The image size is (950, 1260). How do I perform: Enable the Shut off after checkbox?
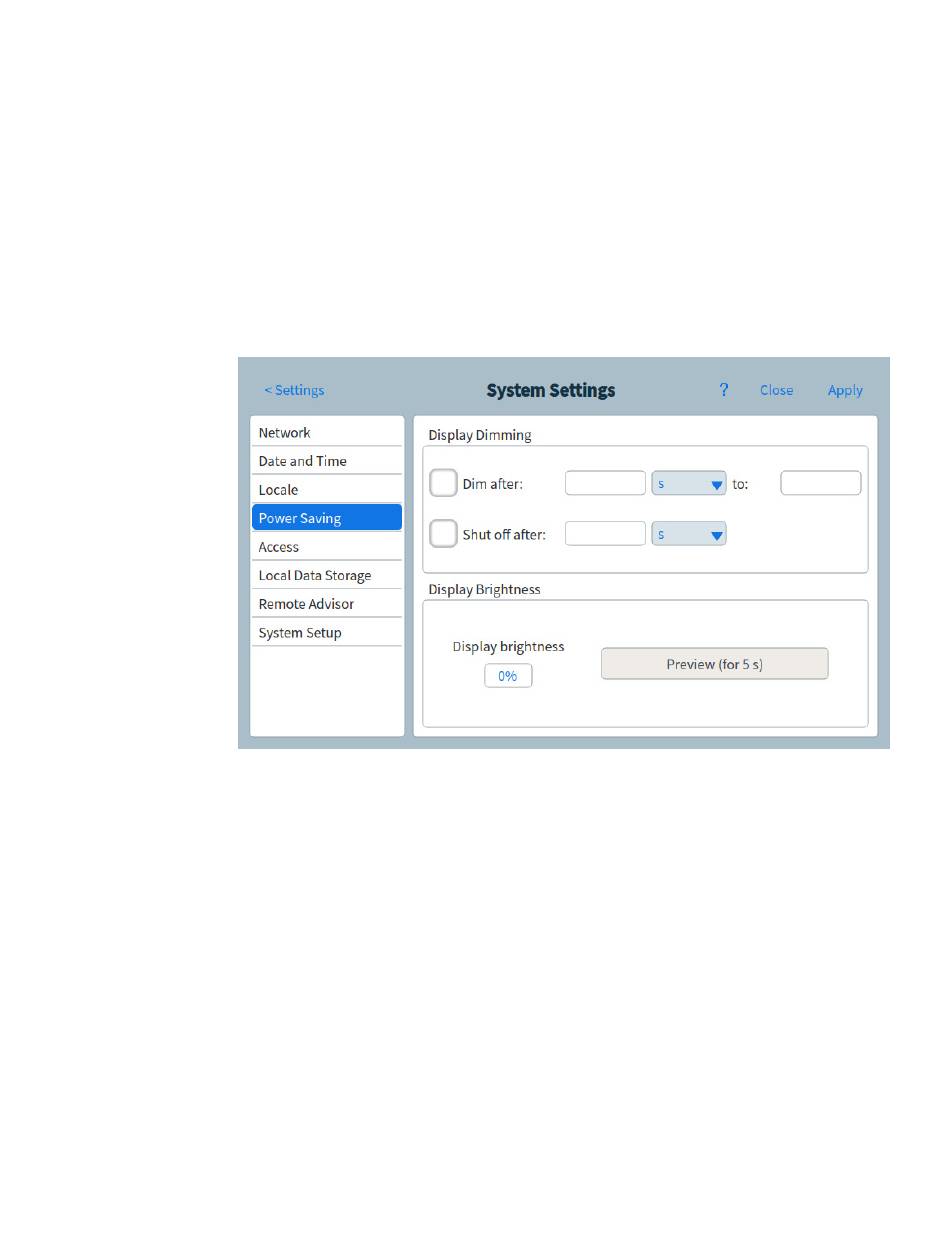point(443,533)
